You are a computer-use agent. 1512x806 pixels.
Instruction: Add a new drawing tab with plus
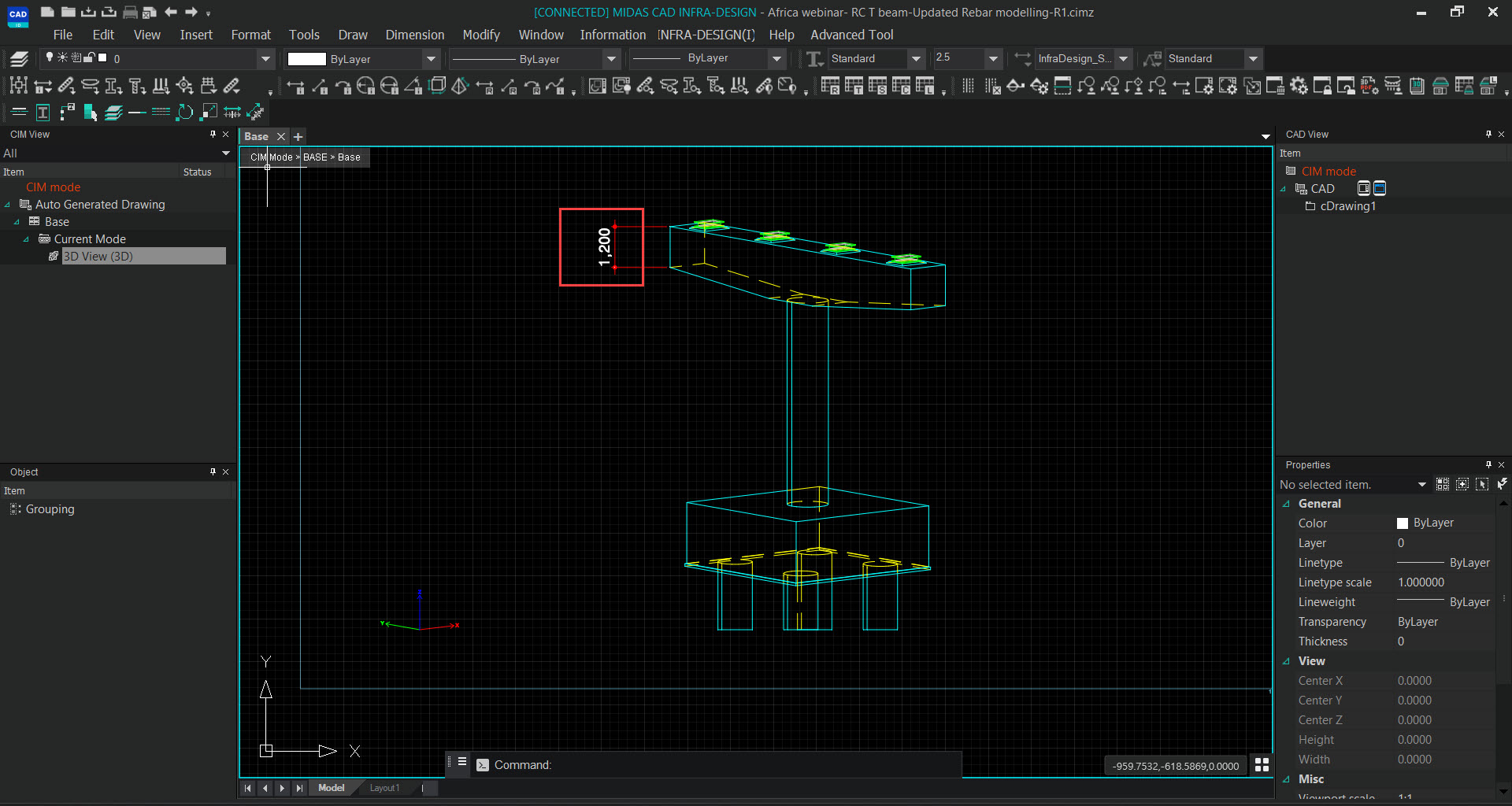298,136
